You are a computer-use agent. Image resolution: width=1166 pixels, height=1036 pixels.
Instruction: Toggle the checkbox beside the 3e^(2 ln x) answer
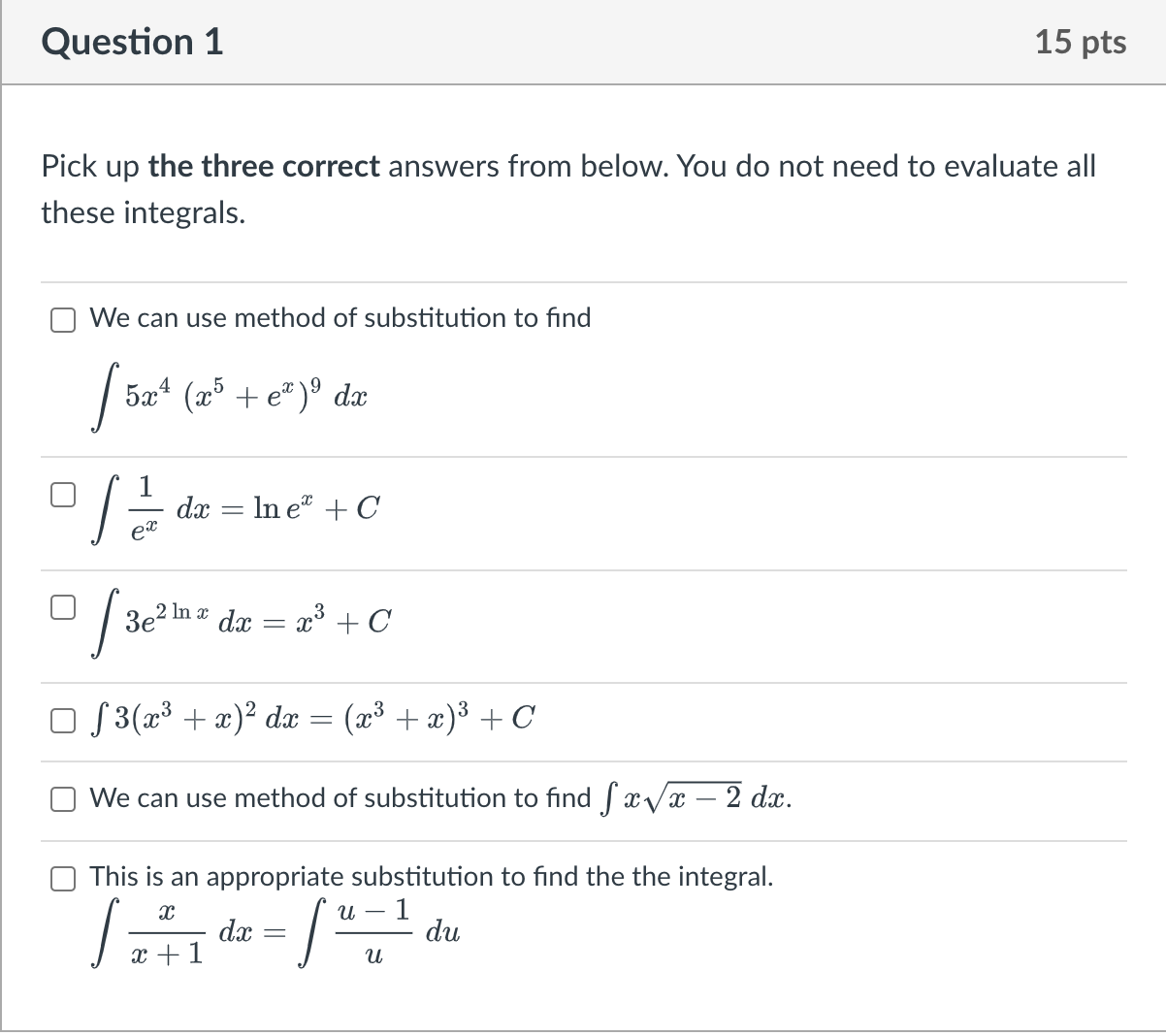61,607
